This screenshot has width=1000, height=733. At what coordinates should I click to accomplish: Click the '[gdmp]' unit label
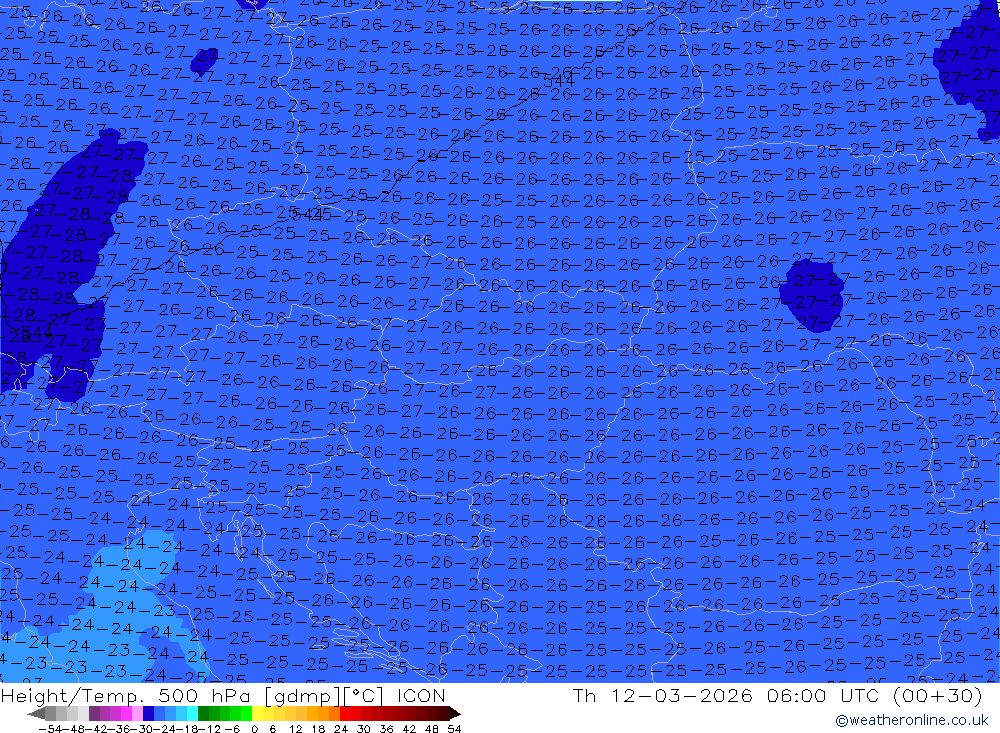point(303,695)
